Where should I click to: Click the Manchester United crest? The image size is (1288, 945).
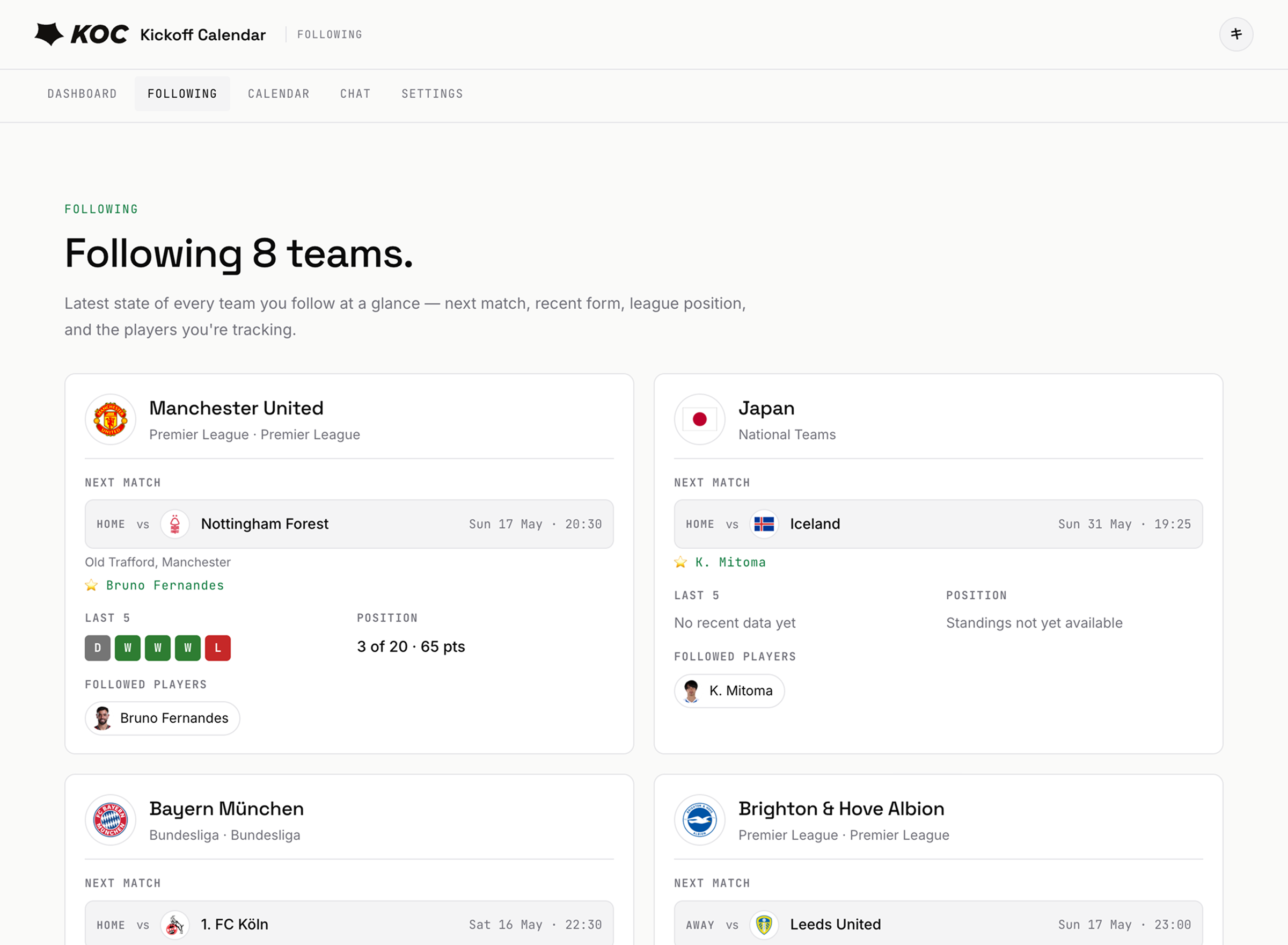[111, 419]
